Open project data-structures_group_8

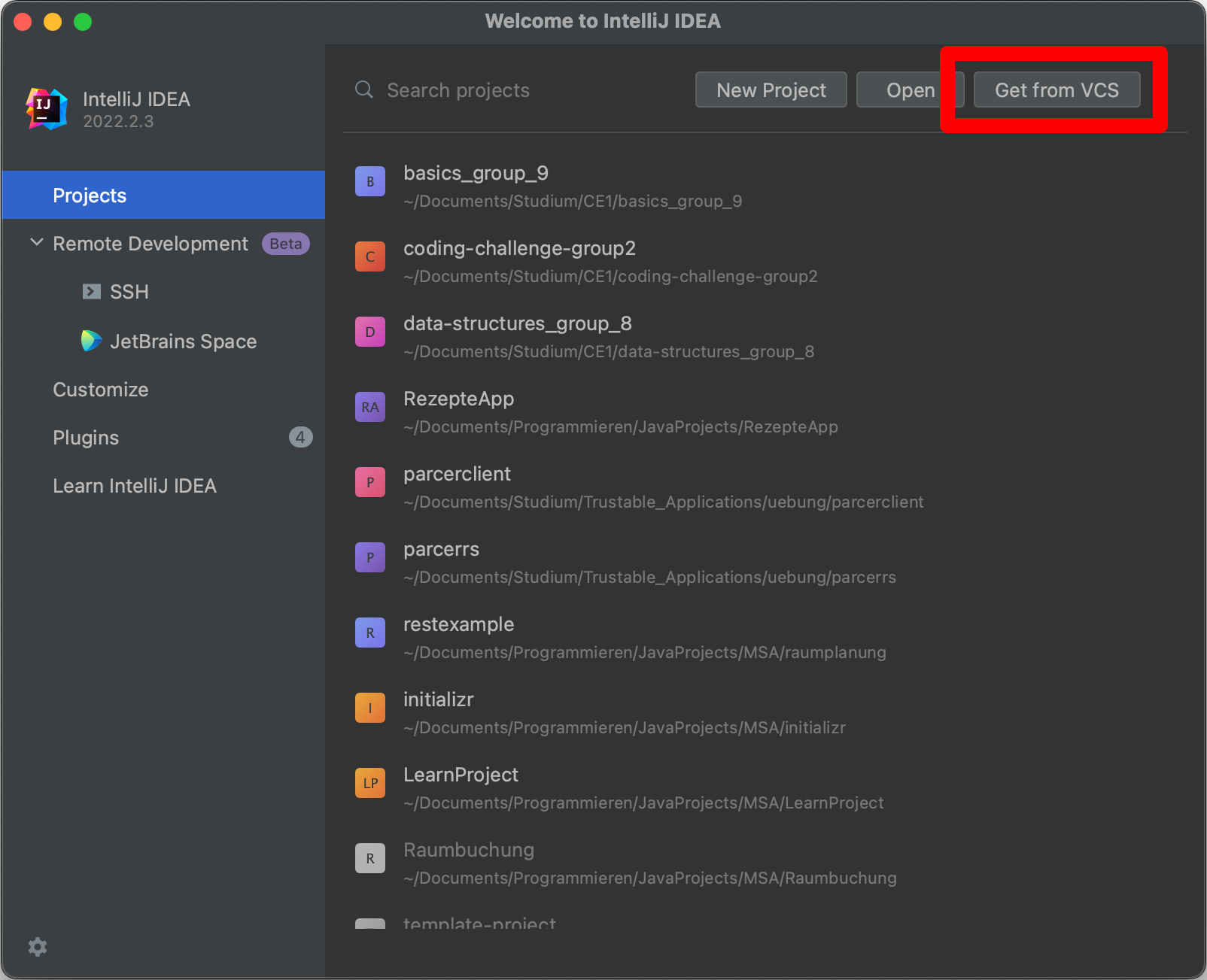pyautogui.click(x=518, y=323)
